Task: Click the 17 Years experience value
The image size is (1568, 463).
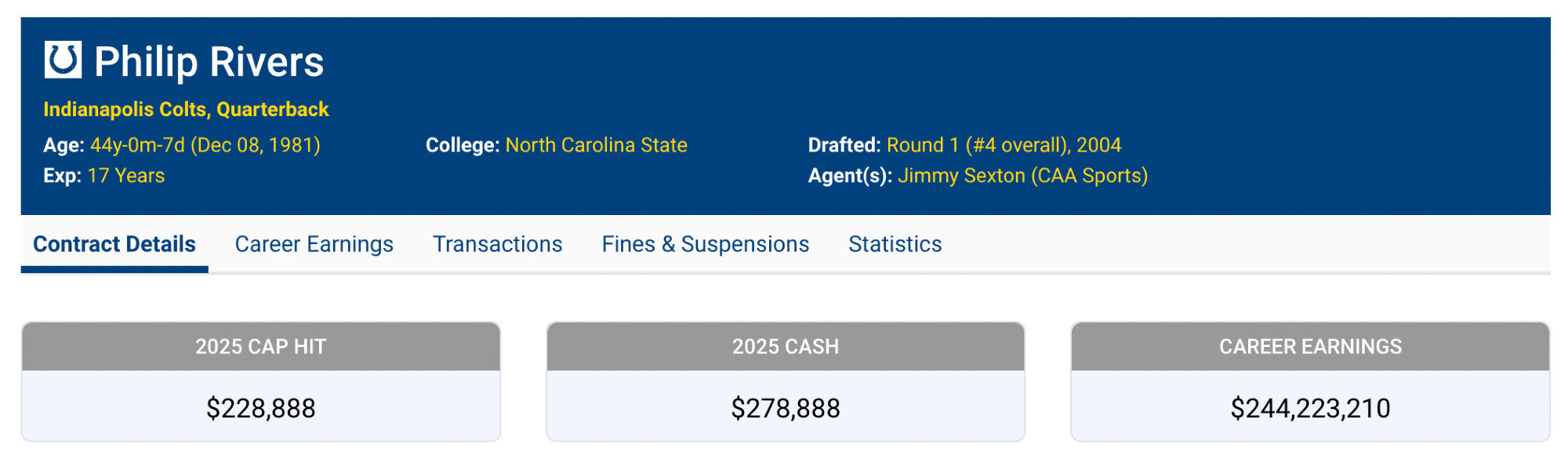Action: point(126,176)
